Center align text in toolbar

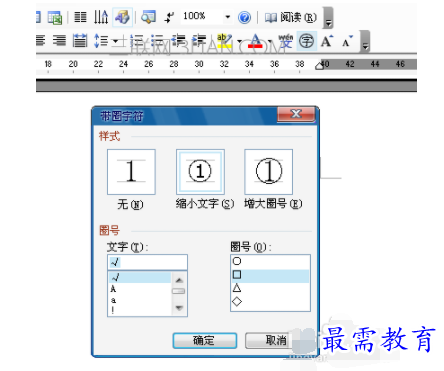pos(40,41)
